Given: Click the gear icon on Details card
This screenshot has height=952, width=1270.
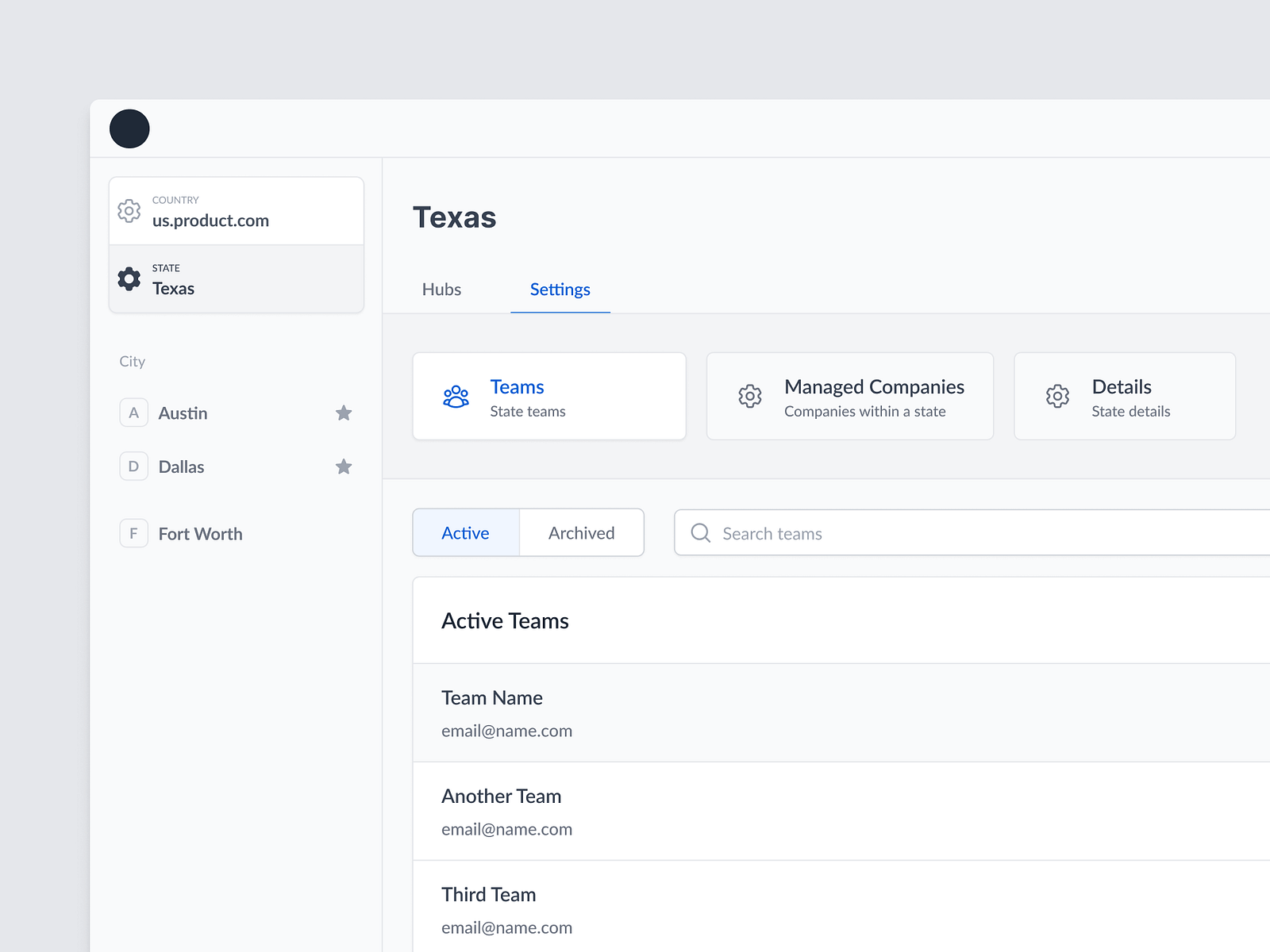Looking at the screenshot, I should click(x=1057, y=396).
